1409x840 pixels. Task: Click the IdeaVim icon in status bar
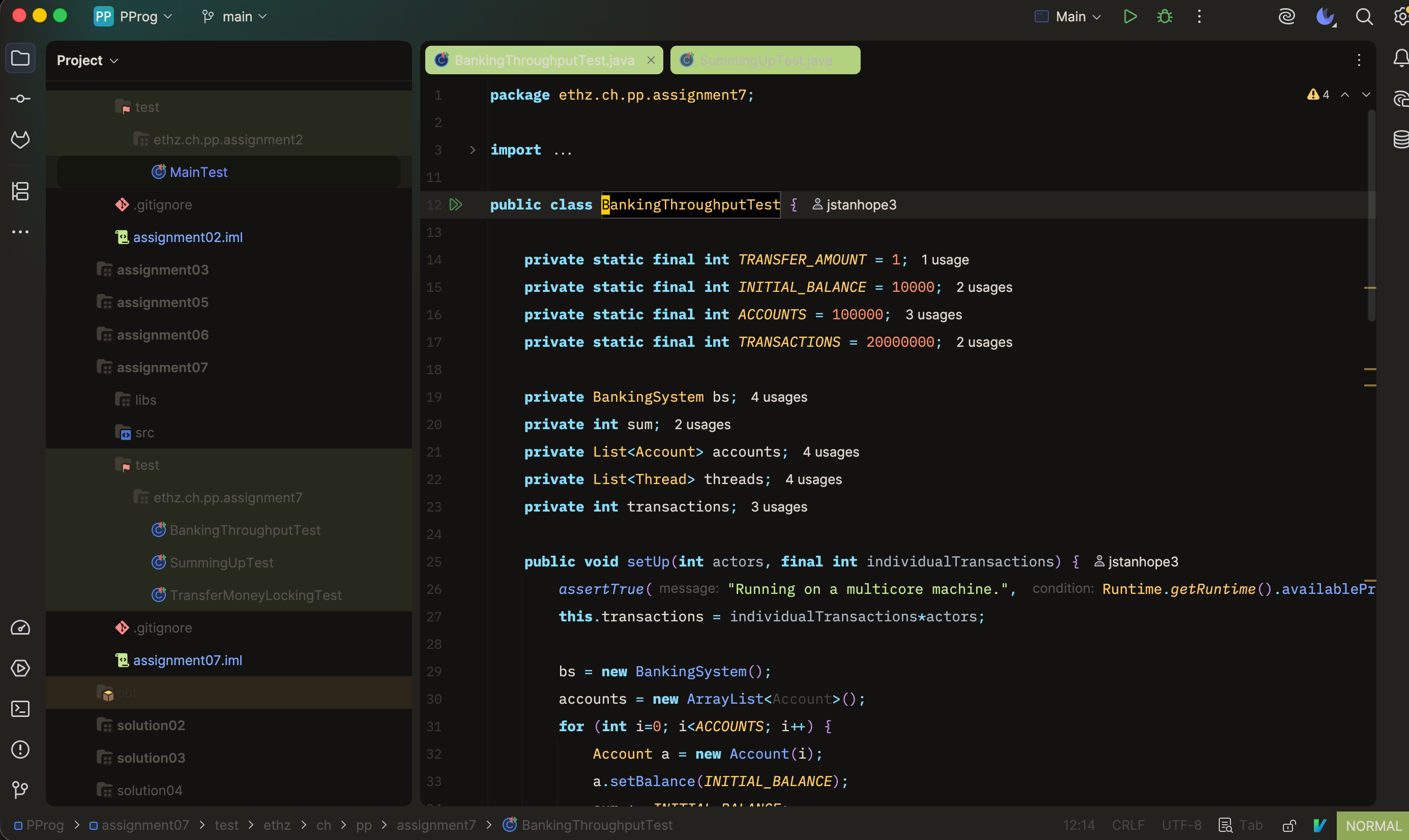click(1319, 825)
